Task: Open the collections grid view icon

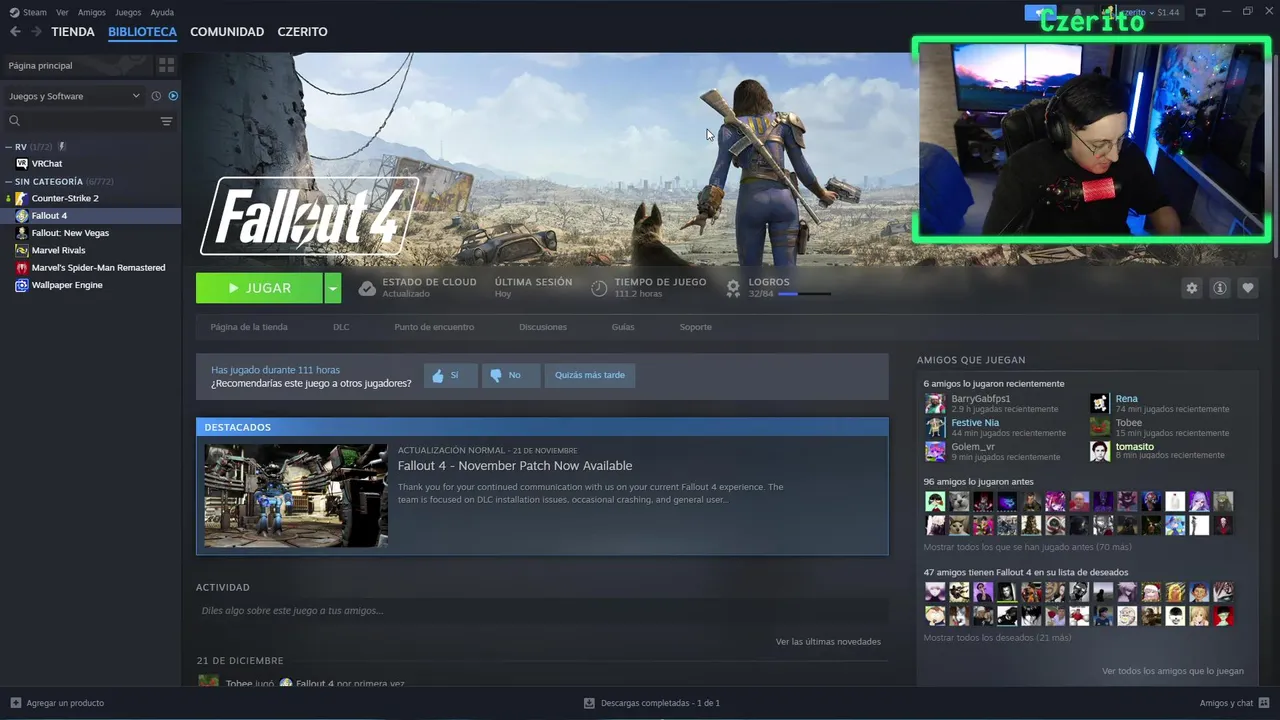Action: pos(166,65)
